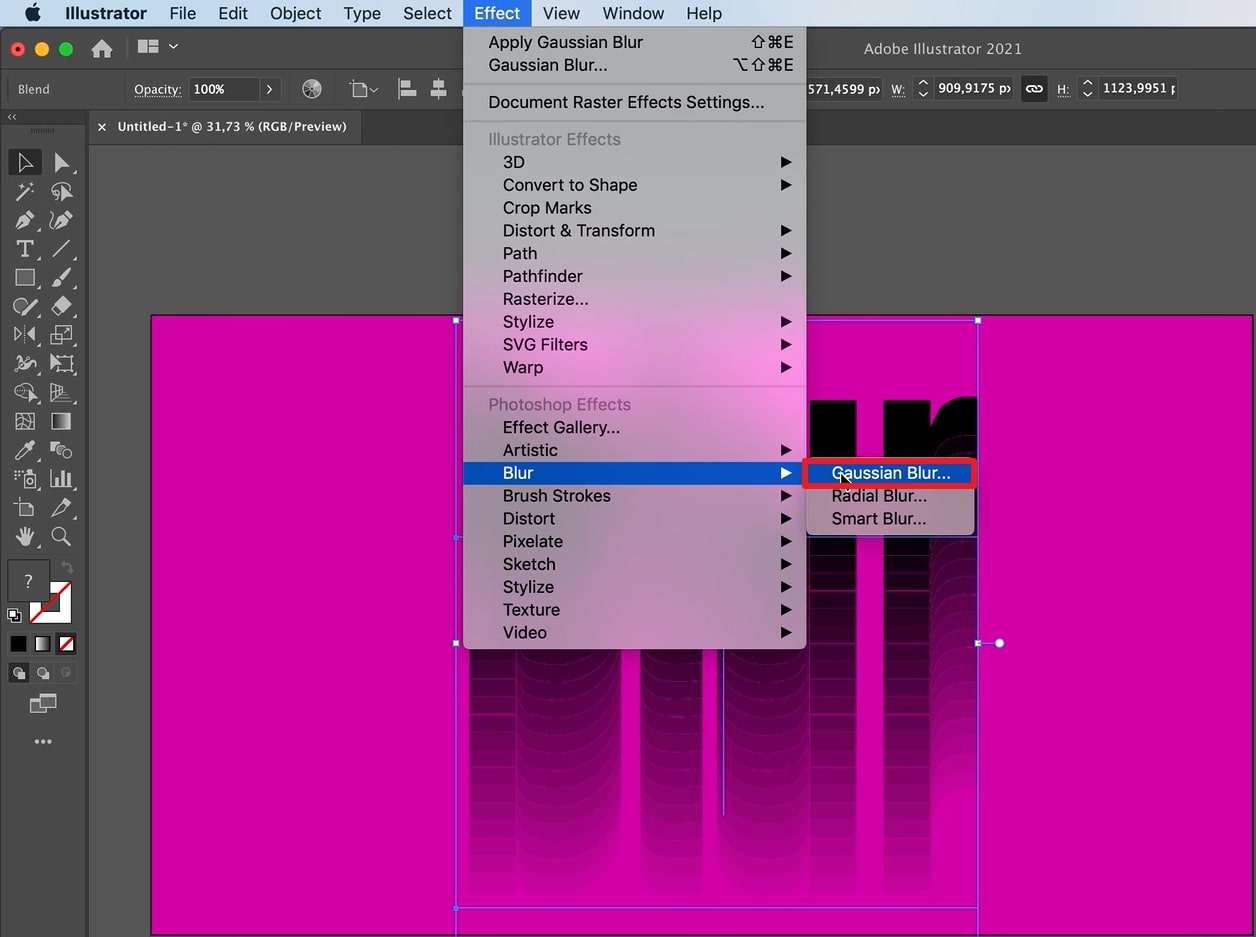The height and width of the screenshot is (937, 1256).
Task: Pick the Column Graph tool
Action: point(61,479)
